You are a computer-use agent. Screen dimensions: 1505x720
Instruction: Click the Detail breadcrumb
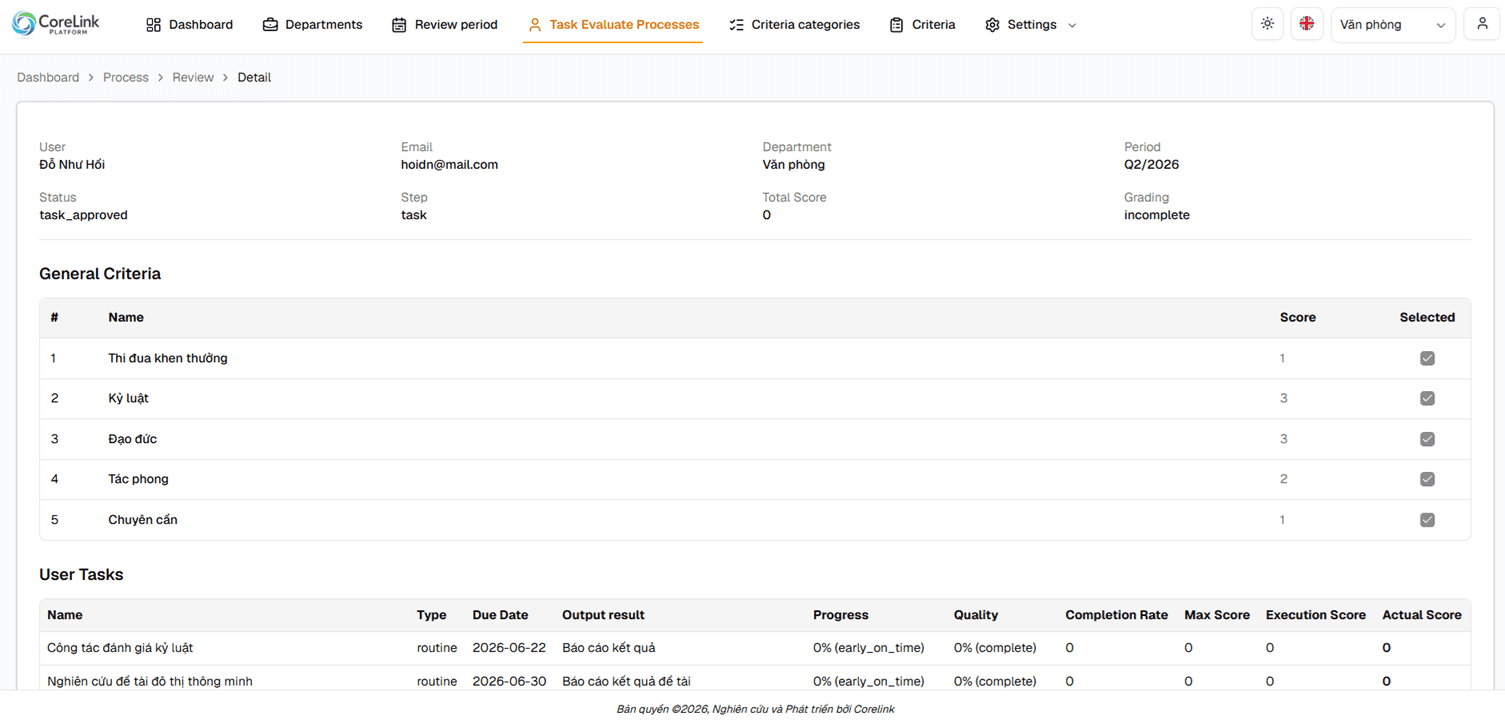pos(254,77)
